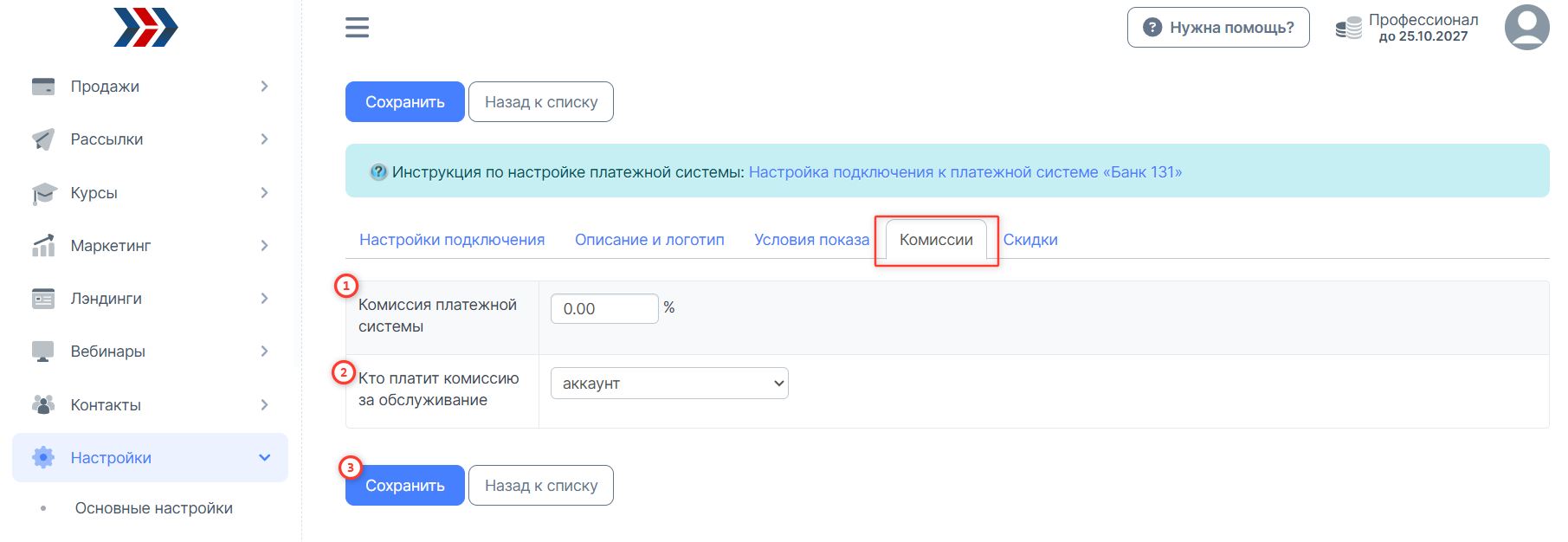
Task: Open the Банк 131 setup instruction link
Action: [x=965, y=172]
